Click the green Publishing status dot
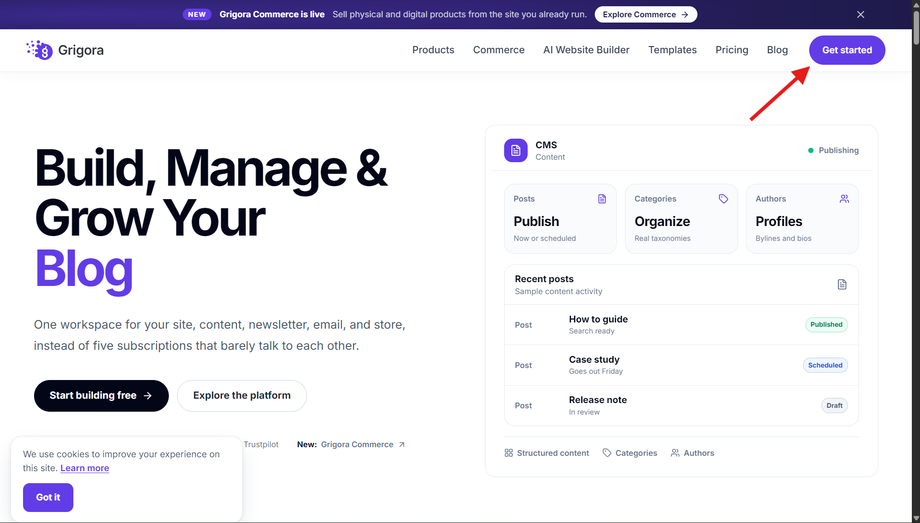The height and width of the screenshot is (523, 920). click(811, 150)
